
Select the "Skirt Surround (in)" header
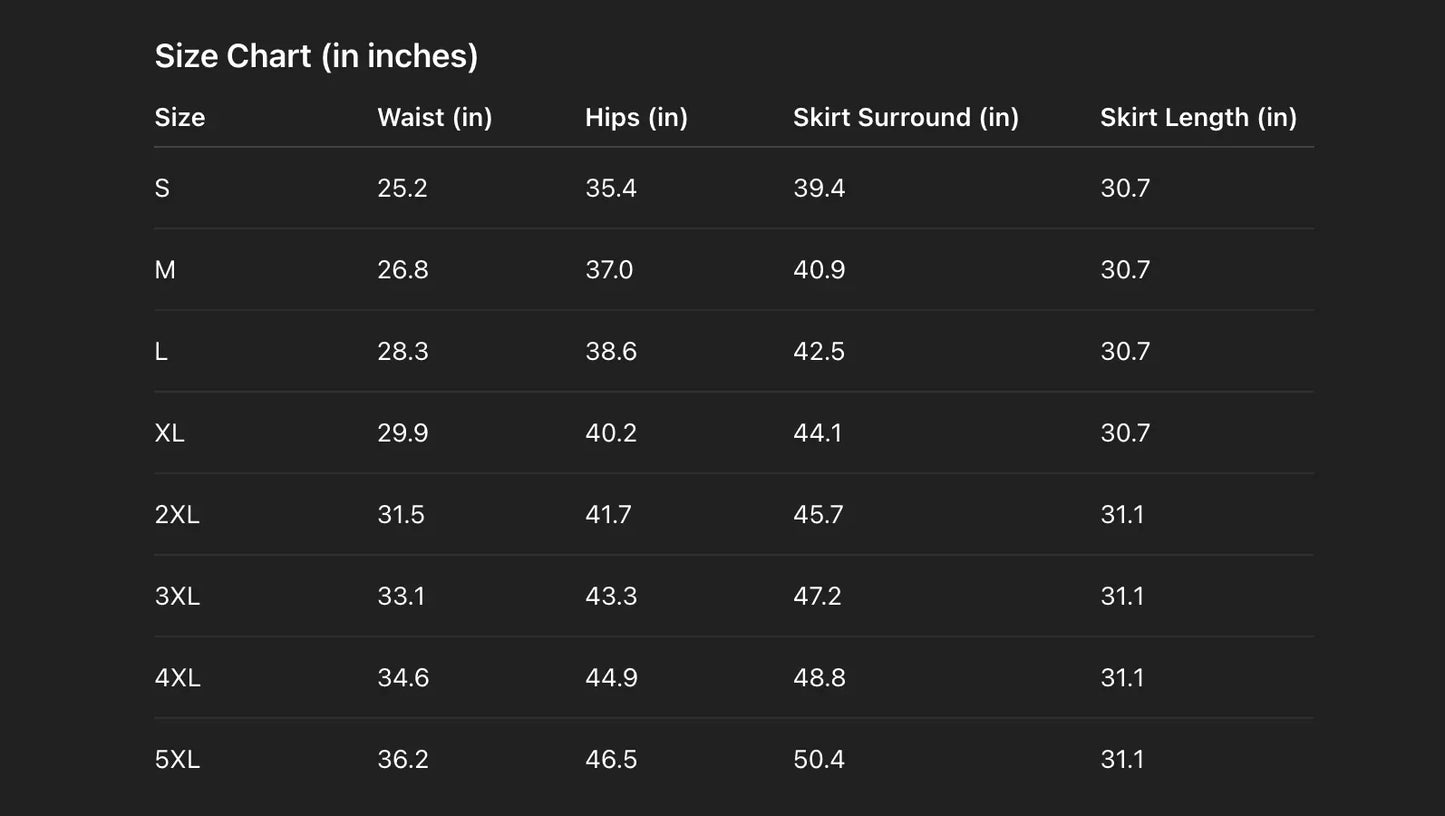906,117
